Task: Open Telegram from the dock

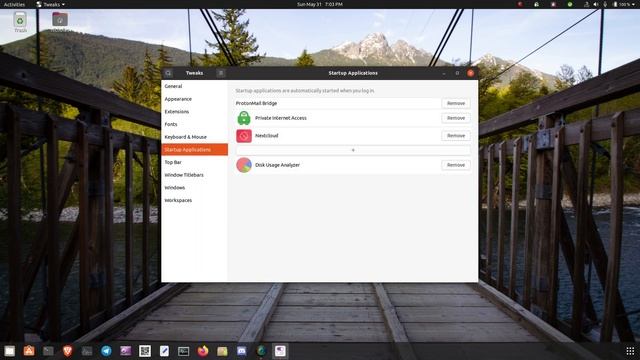Action: 106,351
